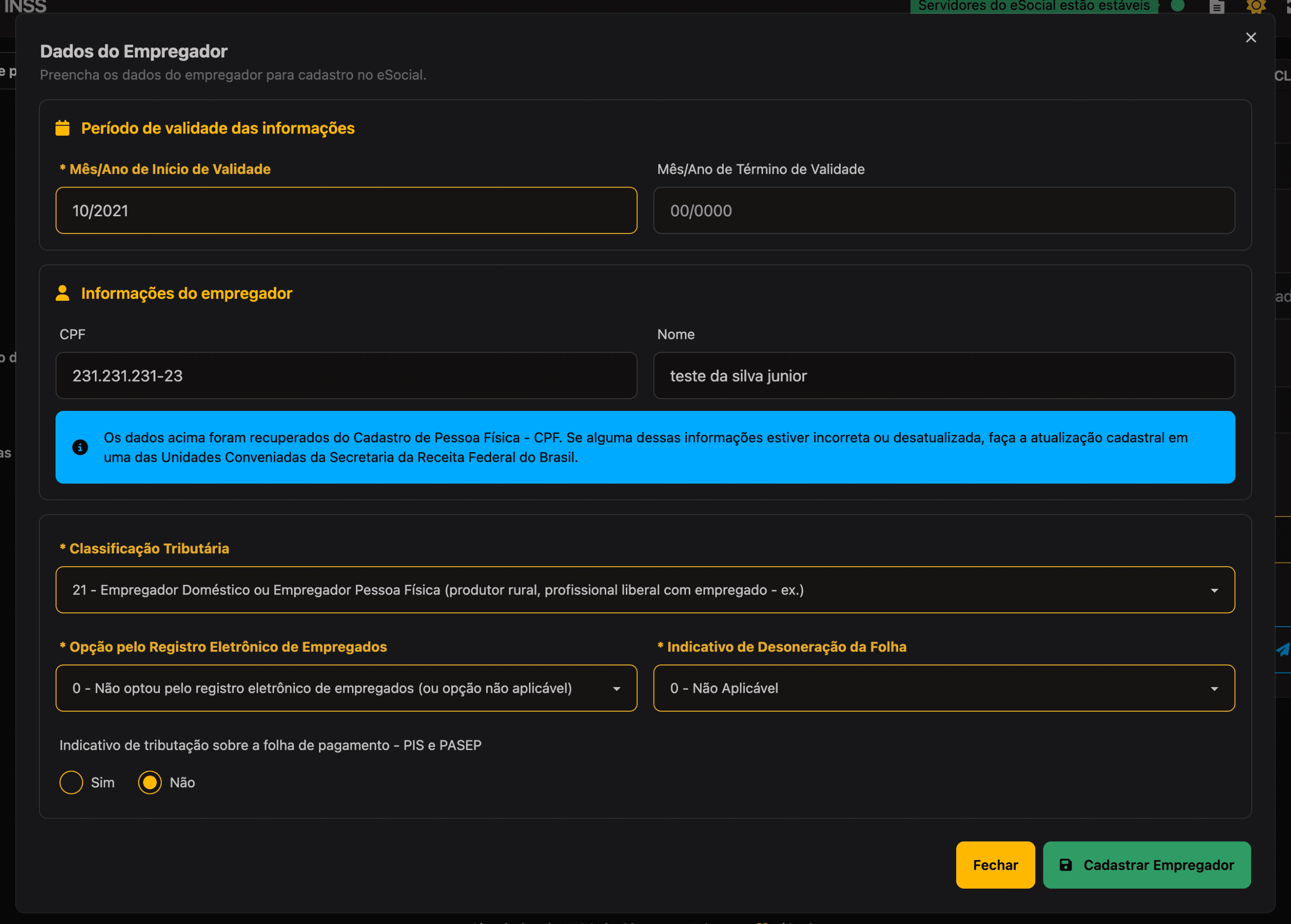The image size is (1291, 924).
Task: Click the Cadastrar Empregador button
Action: click(x=1158, y=865)
